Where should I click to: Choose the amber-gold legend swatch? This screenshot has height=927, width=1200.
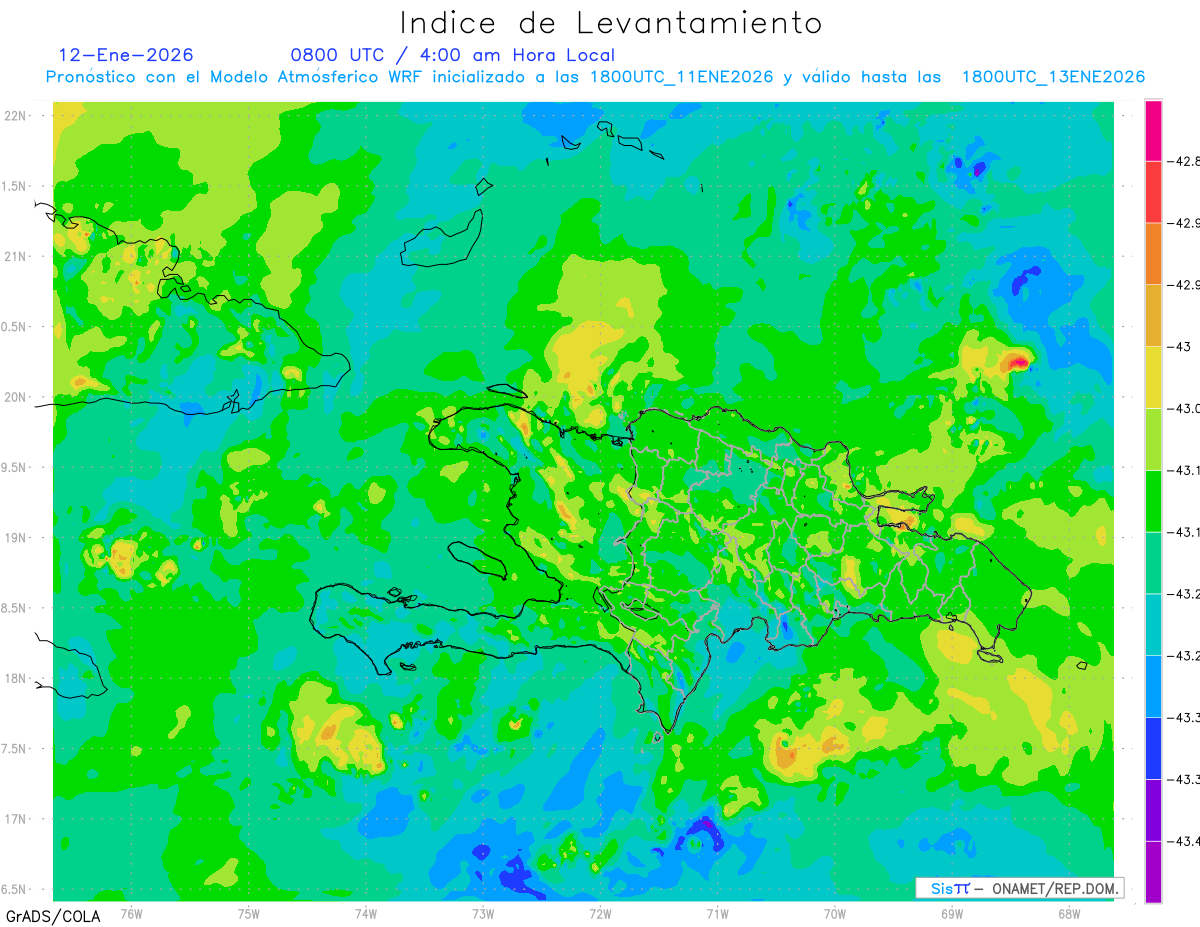point(1153,315)
